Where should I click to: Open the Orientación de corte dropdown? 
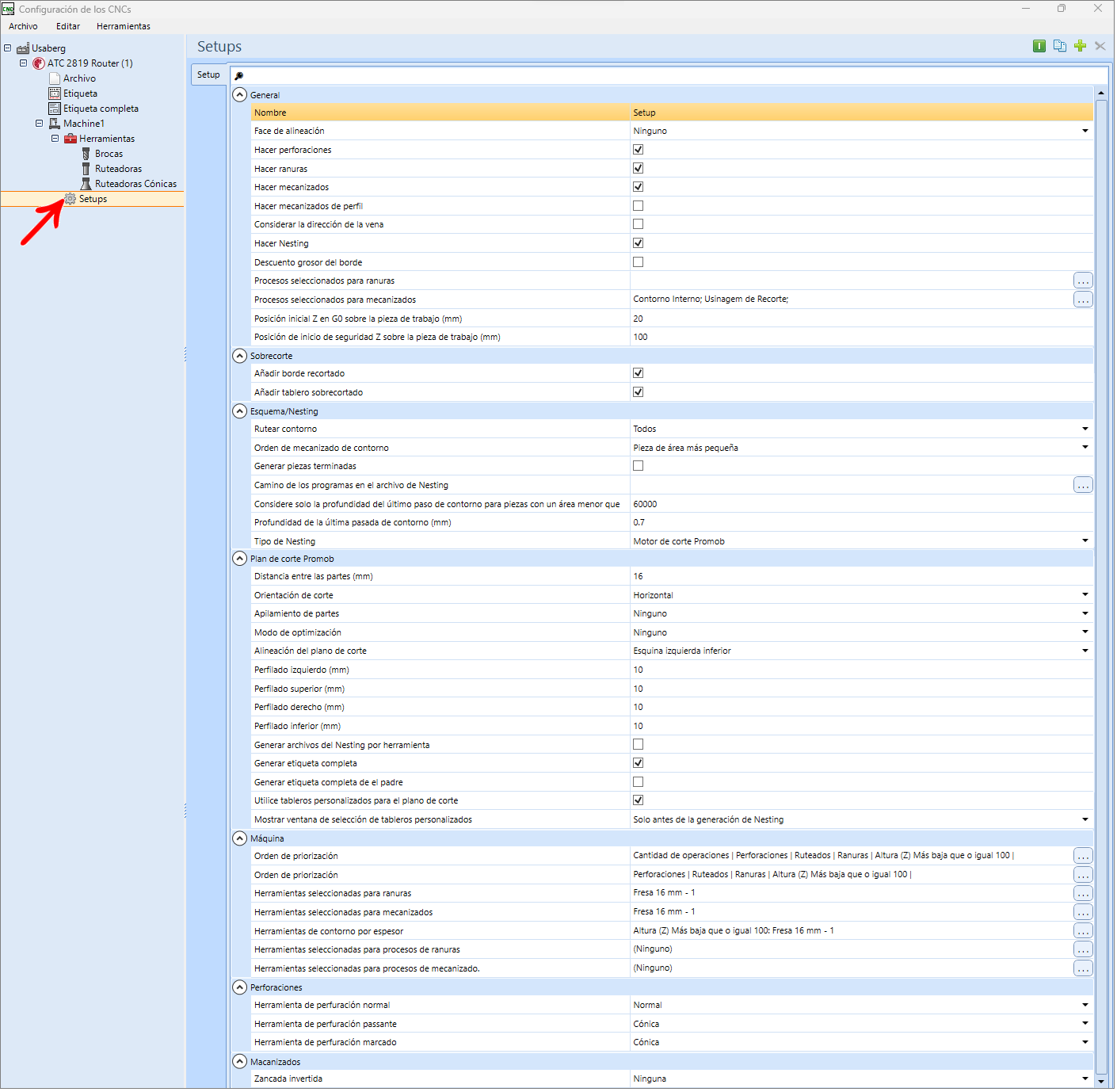(1086, 595)
